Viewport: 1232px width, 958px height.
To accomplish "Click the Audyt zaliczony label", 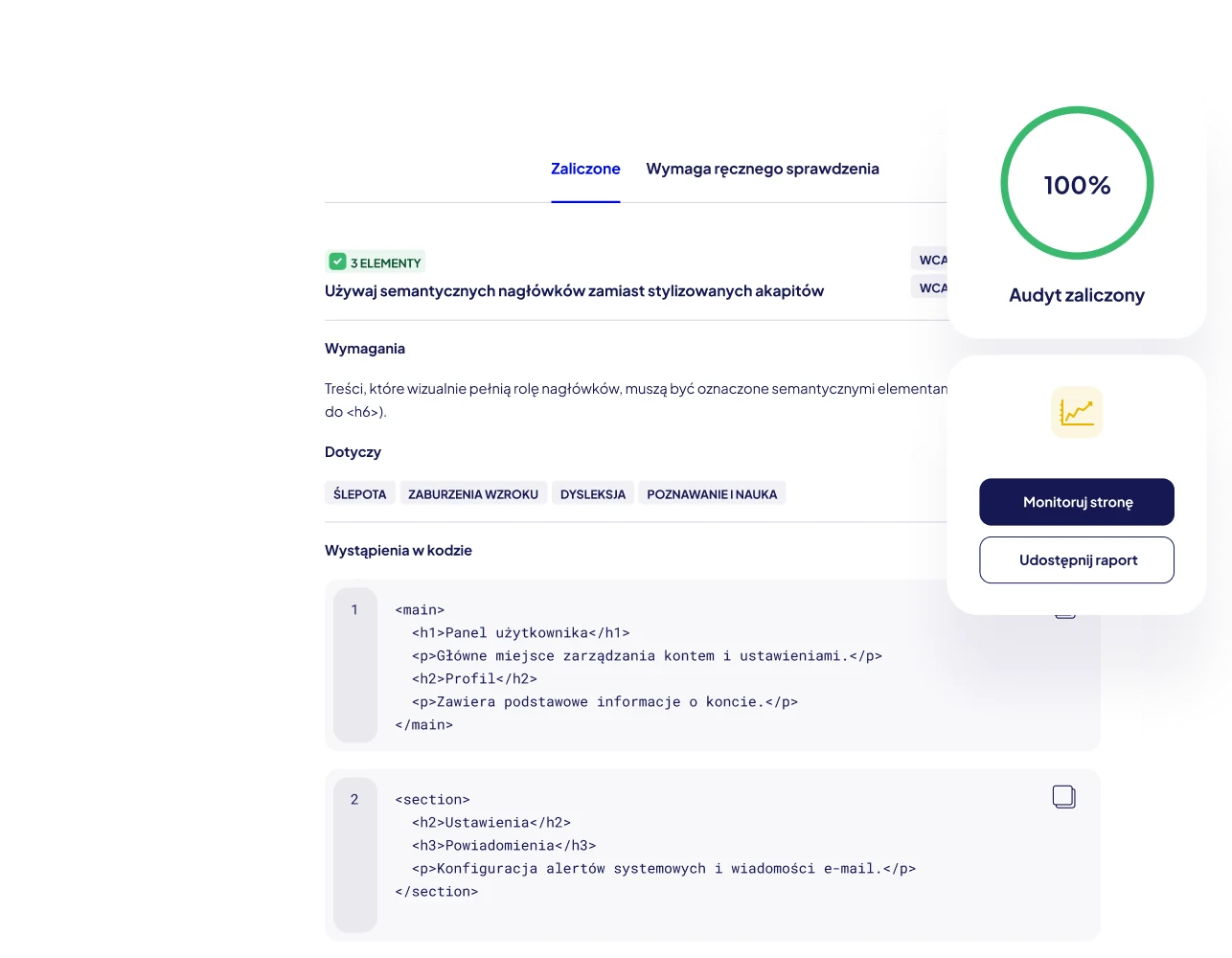I will 1077,295.
